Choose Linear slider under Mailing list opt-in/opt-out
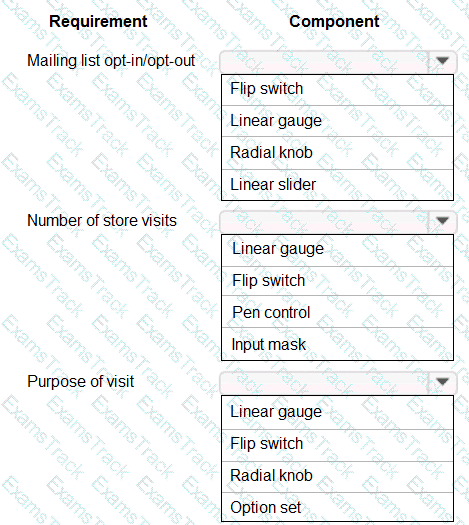Image resolution: width=469 pixels, height=525 pixels. [x=337, y=184]
